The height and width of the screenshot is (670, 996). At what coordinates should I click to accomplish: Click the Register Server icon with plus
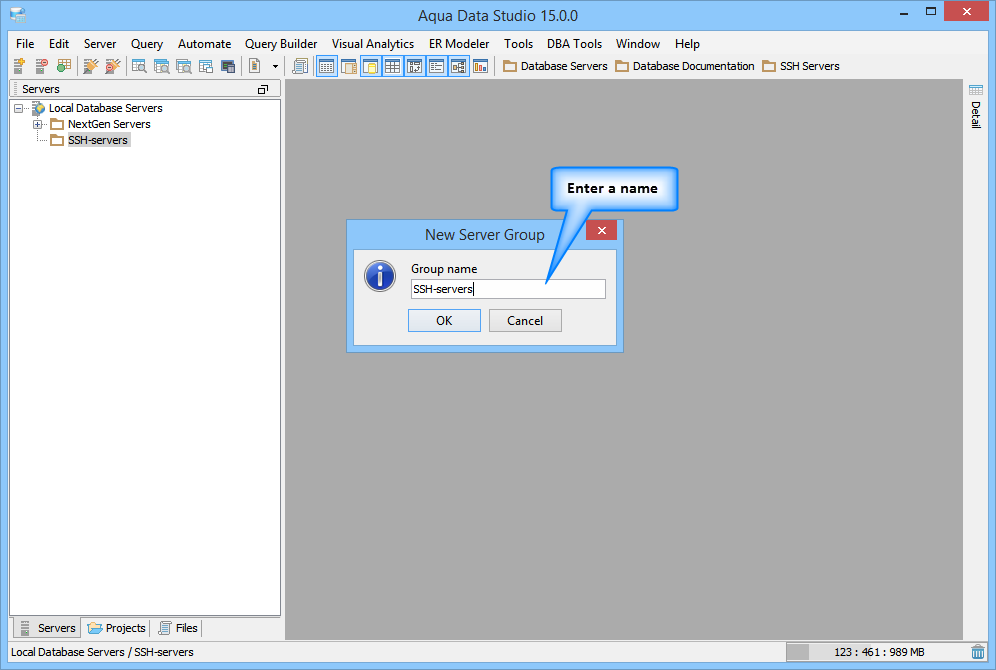[x=19, y=65]
